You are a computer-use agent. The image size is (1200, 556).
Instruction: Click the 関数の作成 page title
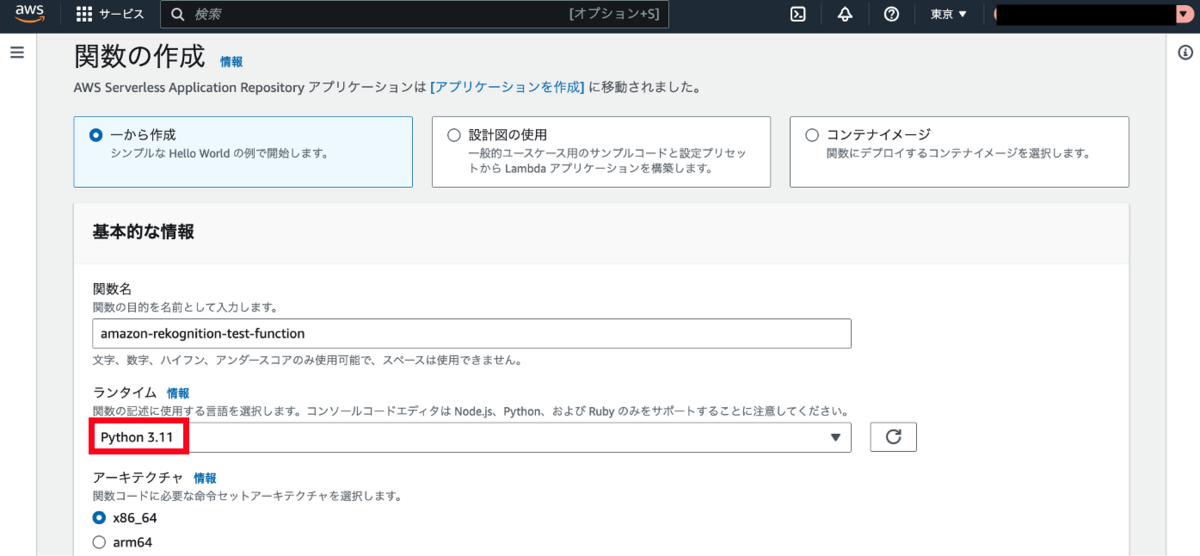(x=139, y=56)
